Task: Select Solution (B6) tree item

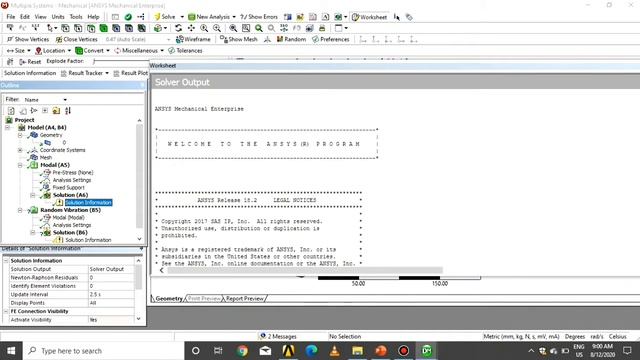Action: (70, 233)
